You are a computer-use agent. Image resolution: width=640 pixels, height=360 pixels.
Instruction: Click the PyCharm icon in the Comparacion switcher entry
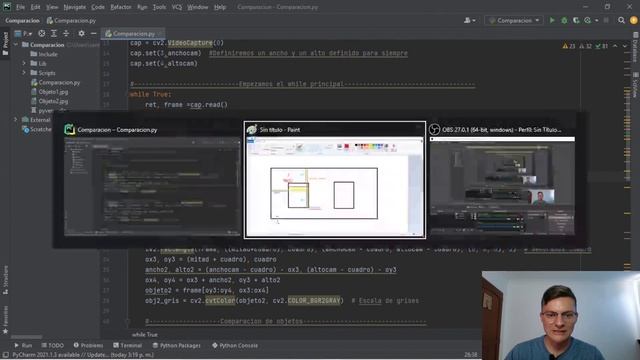(x=69, y=129)
